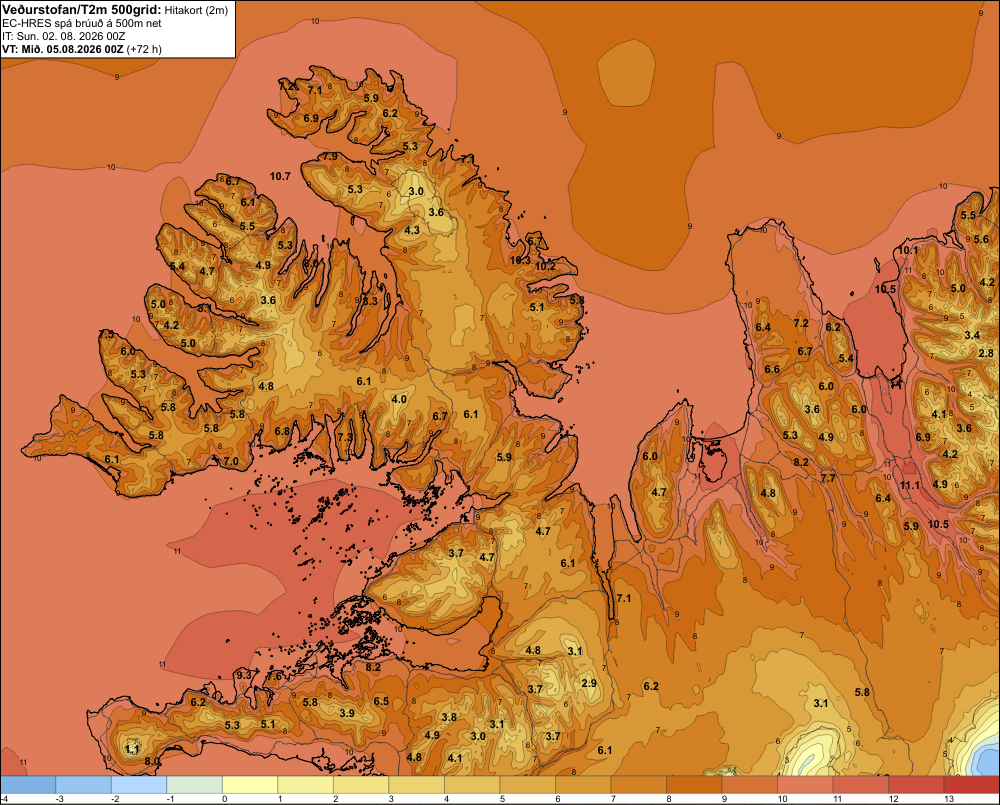Click the temperature value 8.0
1000x805 pixels.
pos(152,761)
